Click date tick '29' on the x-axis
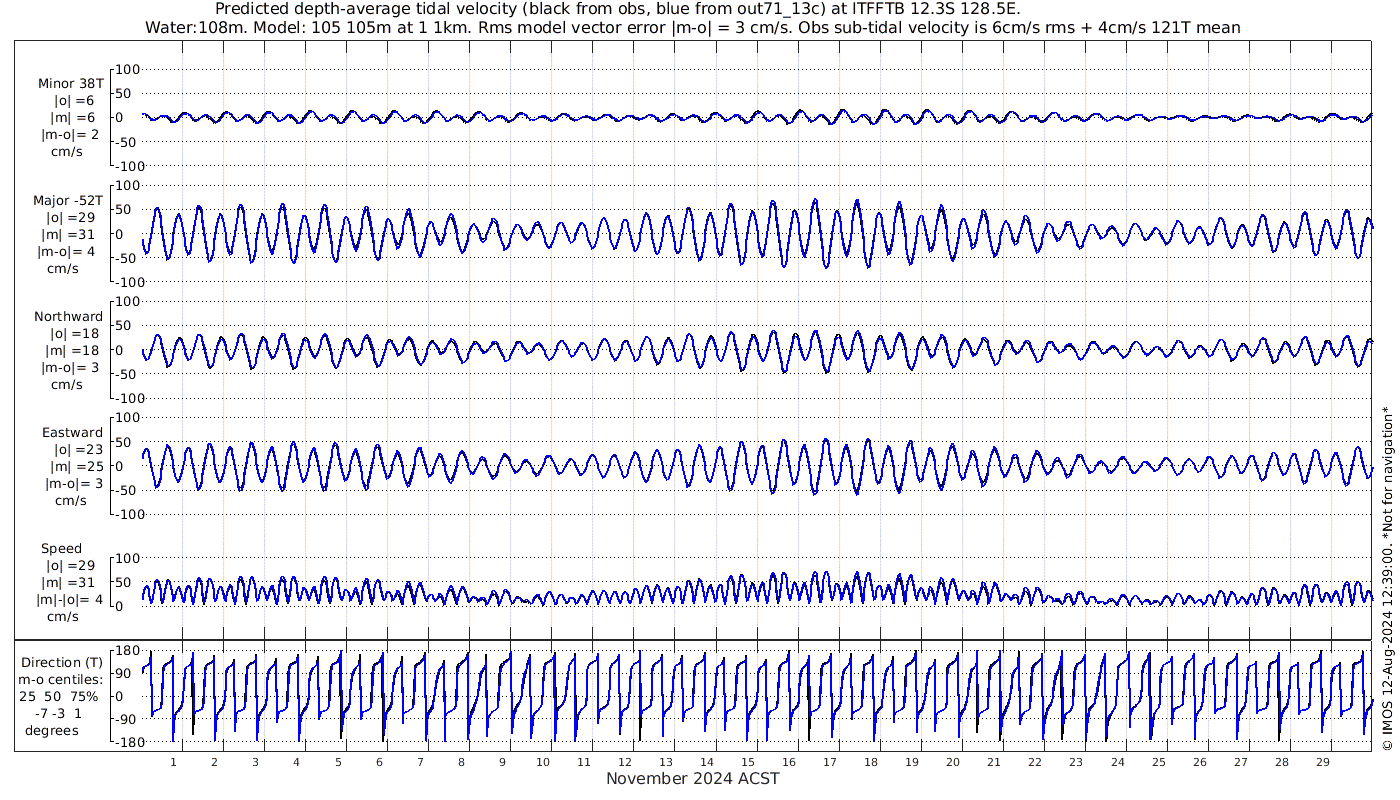 tap(1322, 762)
